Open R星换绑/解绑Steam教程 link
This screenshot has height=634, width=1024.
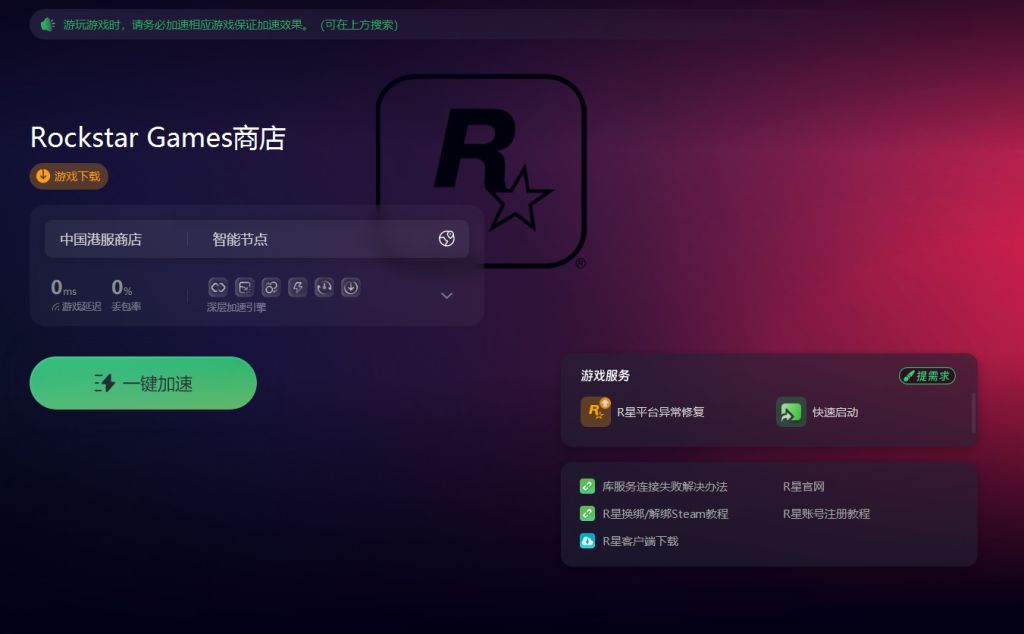[665, 514]
